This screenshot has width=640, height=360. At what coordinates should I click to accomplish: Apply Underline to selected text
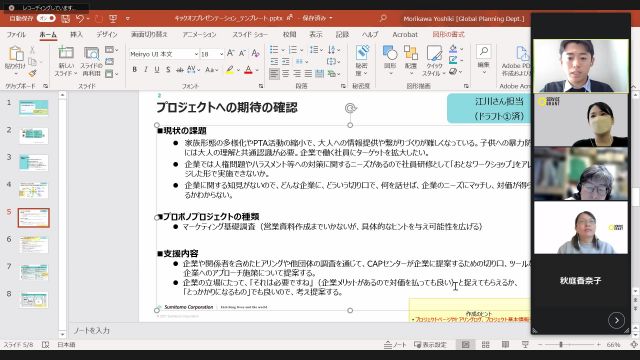pos(157,70)
